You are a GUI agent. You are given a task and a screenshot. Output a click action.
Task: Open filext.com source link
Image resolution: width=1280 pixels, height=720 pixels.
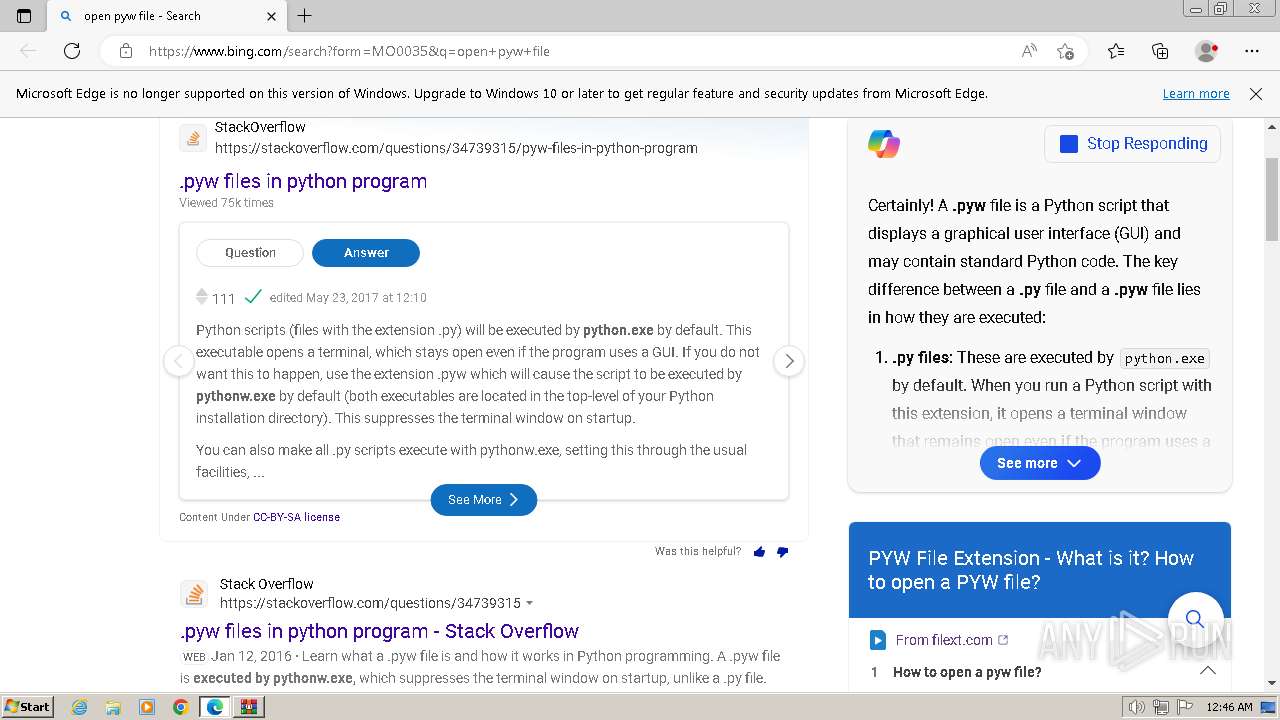point(952,640)
